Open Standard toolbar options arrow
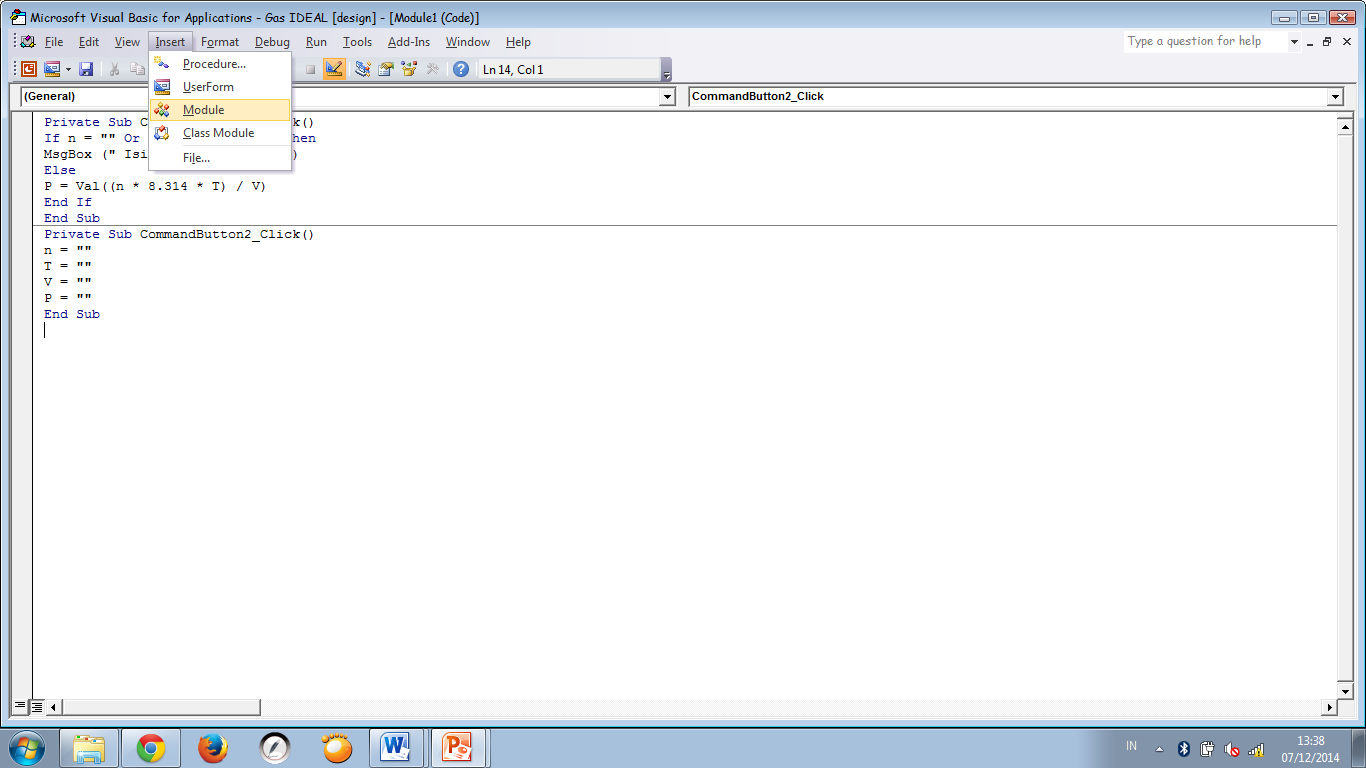Image resolution: width=1366 pixels, height=768 pixels. (x=666, y=70)
